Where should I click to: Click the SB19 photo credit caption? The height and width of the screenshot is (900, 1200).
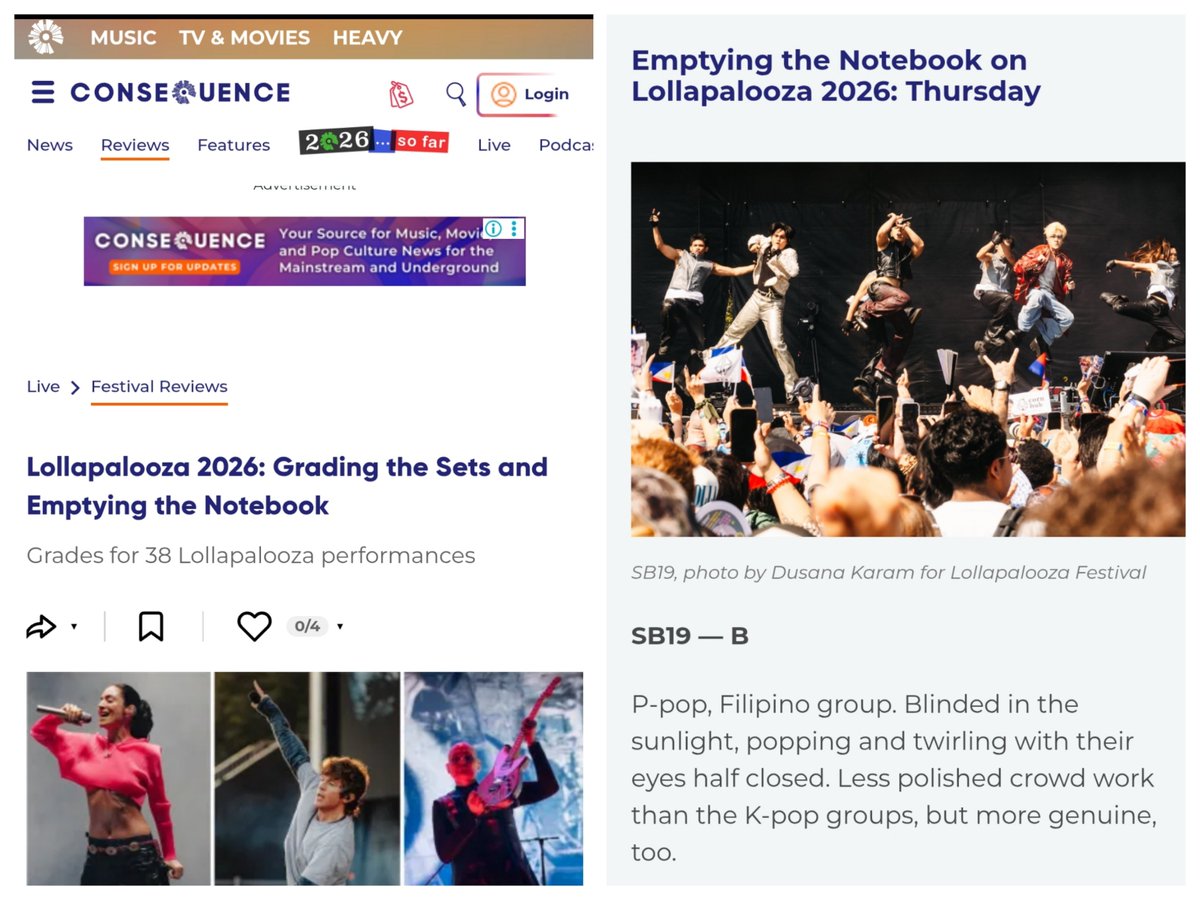[888, 573]
